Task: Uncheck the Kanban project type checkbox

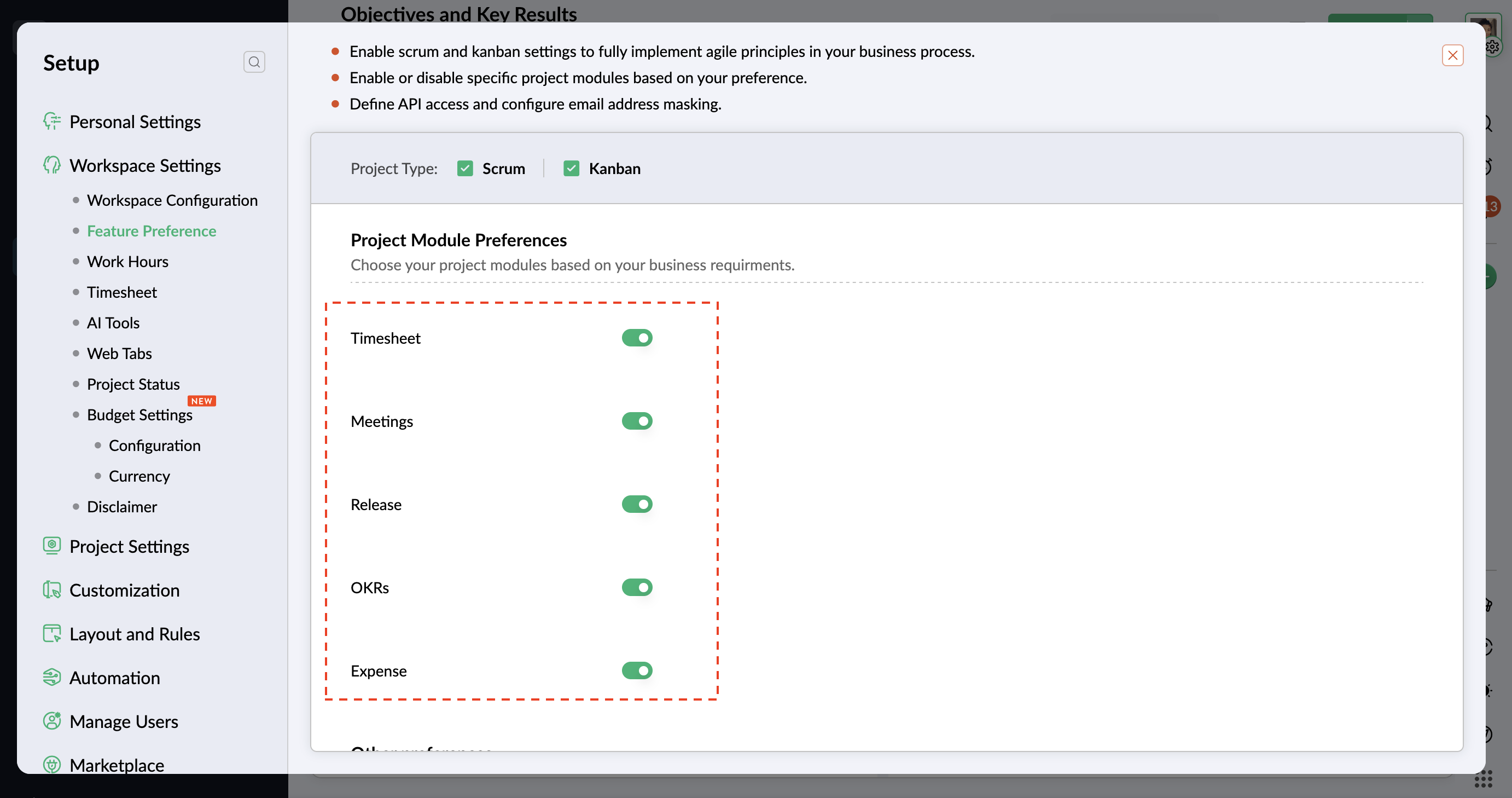Action: 571,169
